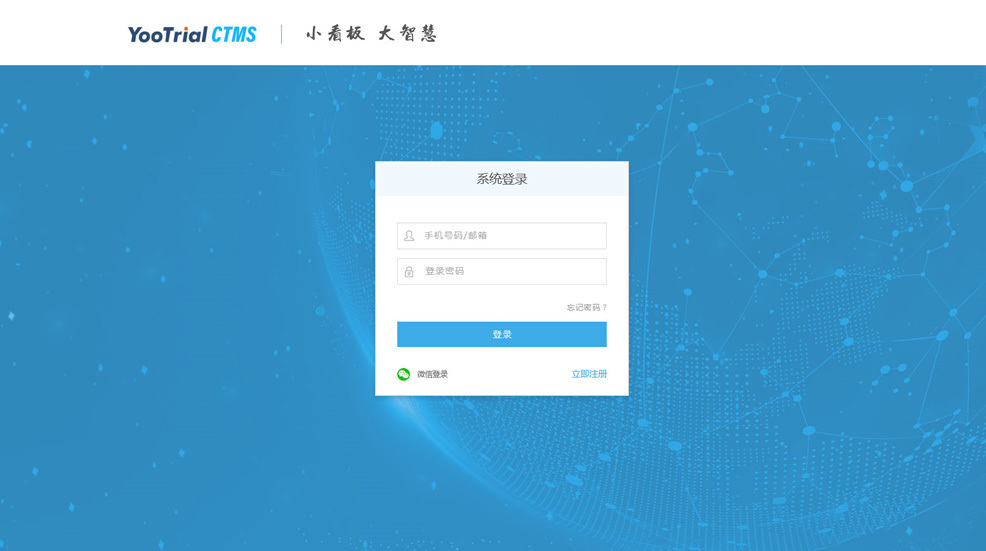Screen dimensions: 986x551
Task: Click the 小看板 大智慧 slogan text
Action: (371, 33)
